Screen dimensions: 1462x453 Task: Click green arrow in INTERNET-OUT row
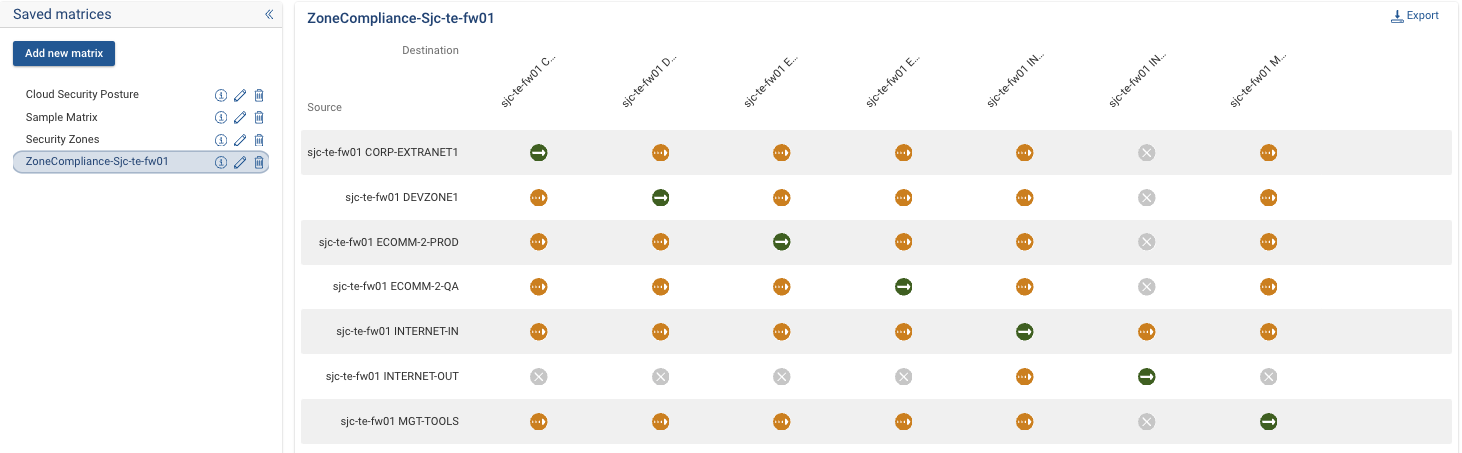pyautogui.click(x=1147, y=377)
